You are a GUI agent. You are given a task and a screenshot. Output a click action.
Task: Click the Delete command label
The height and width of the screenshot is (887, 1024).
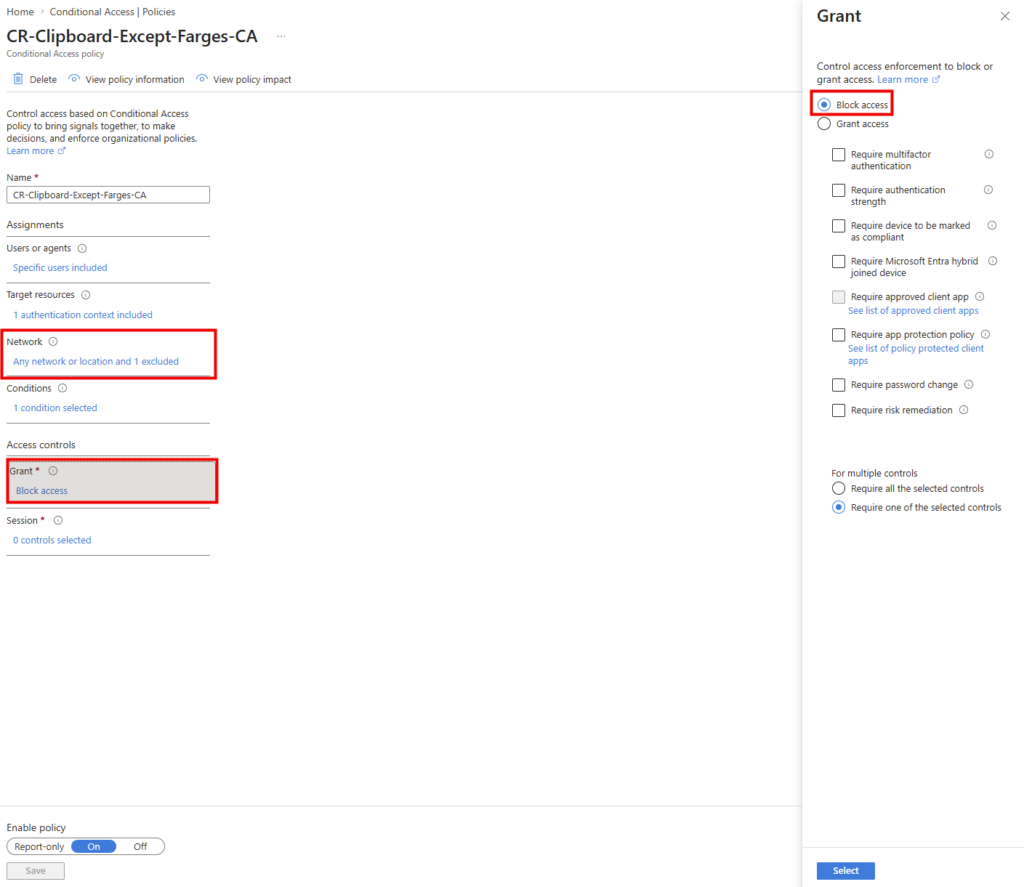(x=43, y=79)
